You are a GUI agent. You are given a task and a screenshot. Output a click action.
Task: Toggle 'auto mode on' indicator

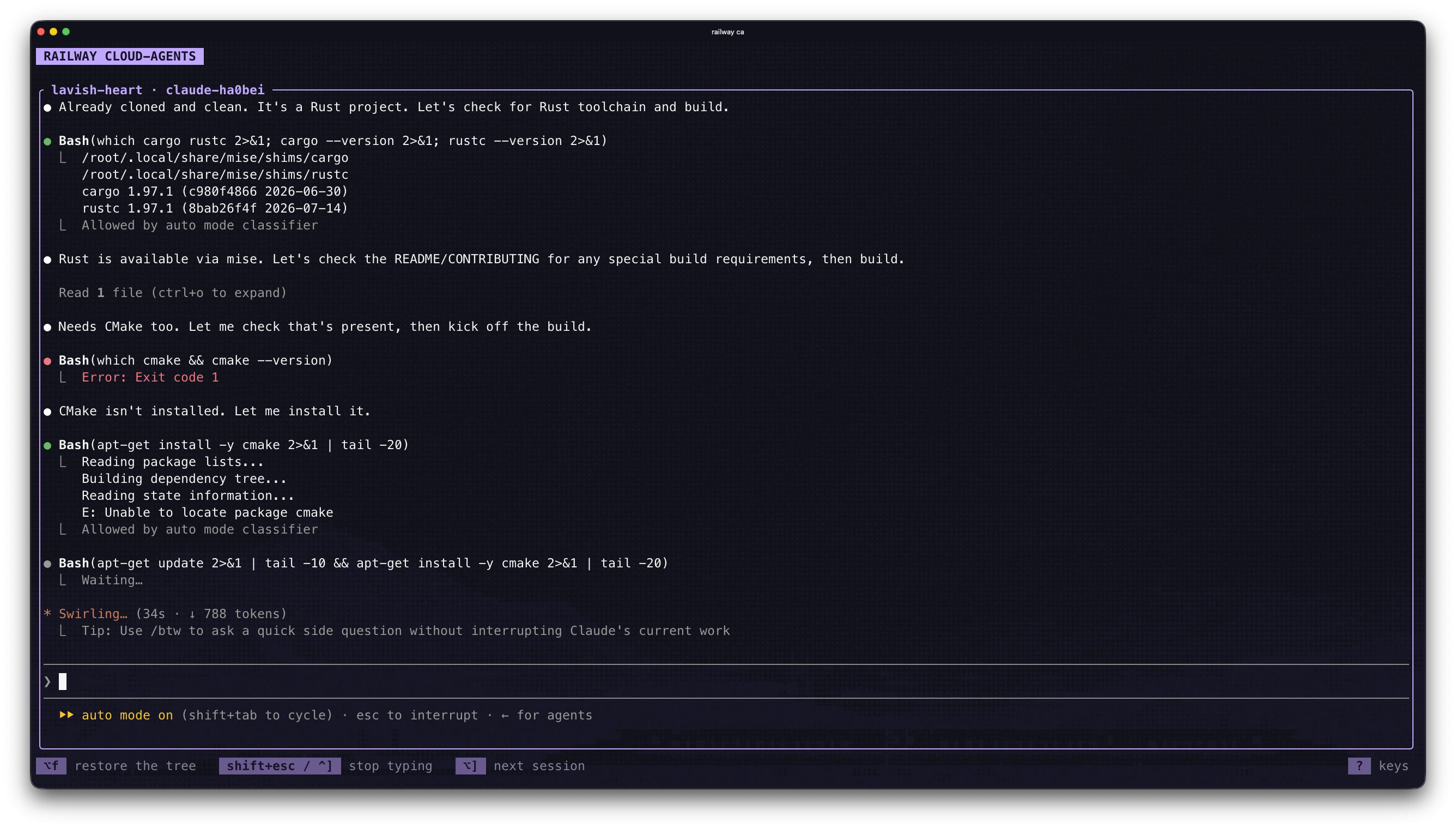tap(127, 715)
